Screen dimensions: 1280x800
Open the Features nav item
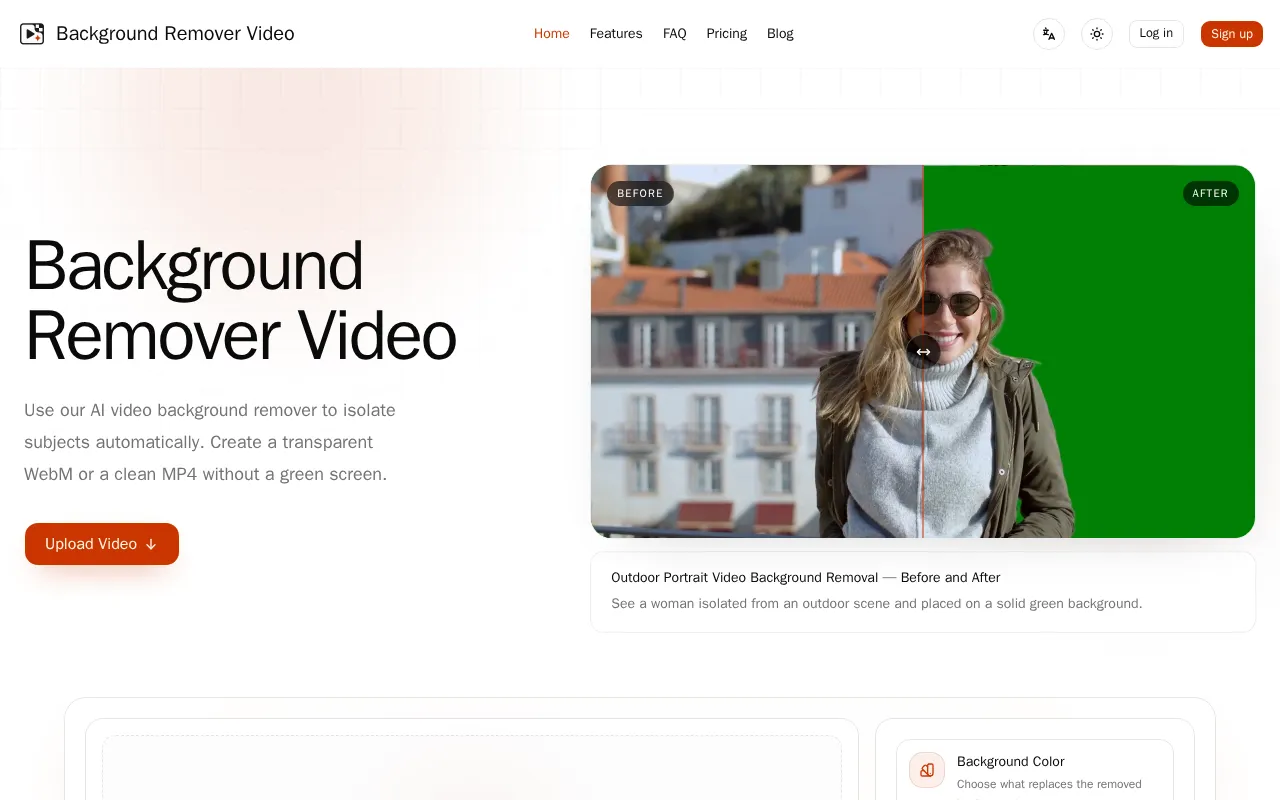[x=616, y=34]
